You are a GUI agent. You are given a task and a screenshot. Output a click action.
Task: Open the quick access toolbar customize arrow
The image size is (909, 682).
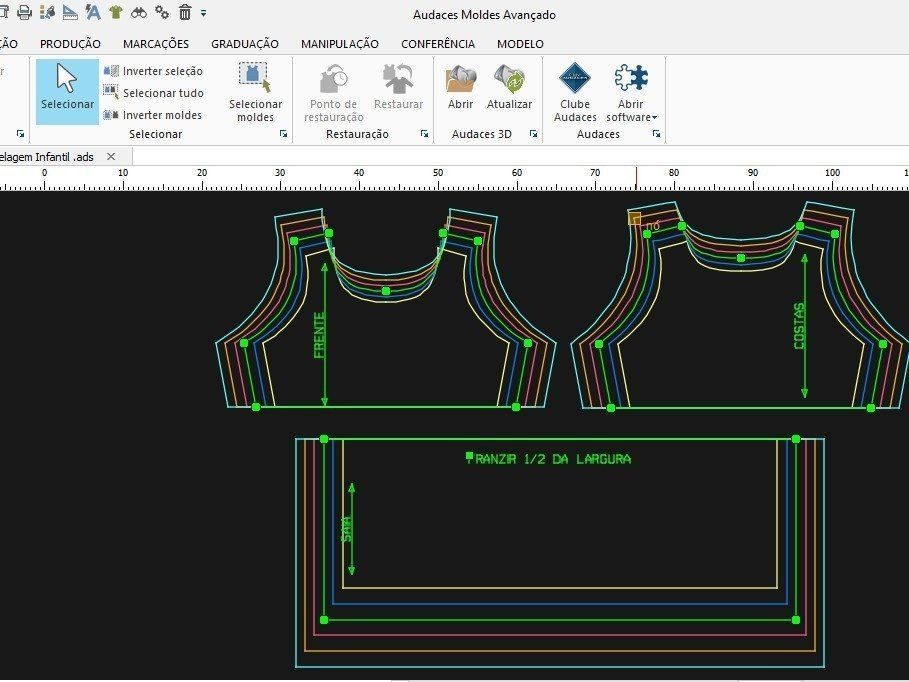[204, 13]
